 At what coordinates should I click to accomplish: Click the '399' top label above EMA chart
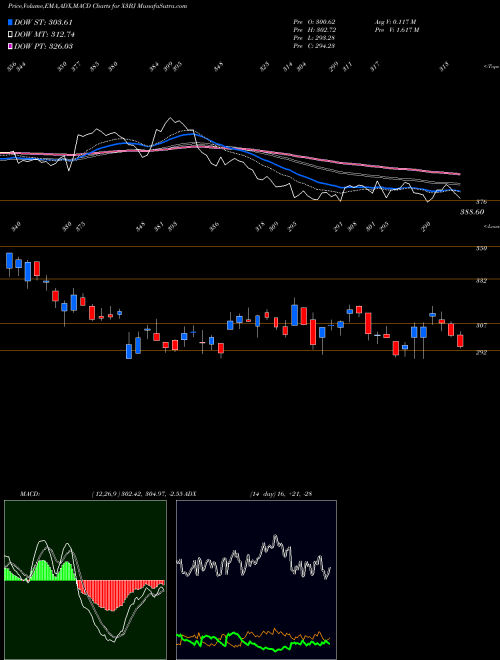[168, 67]
